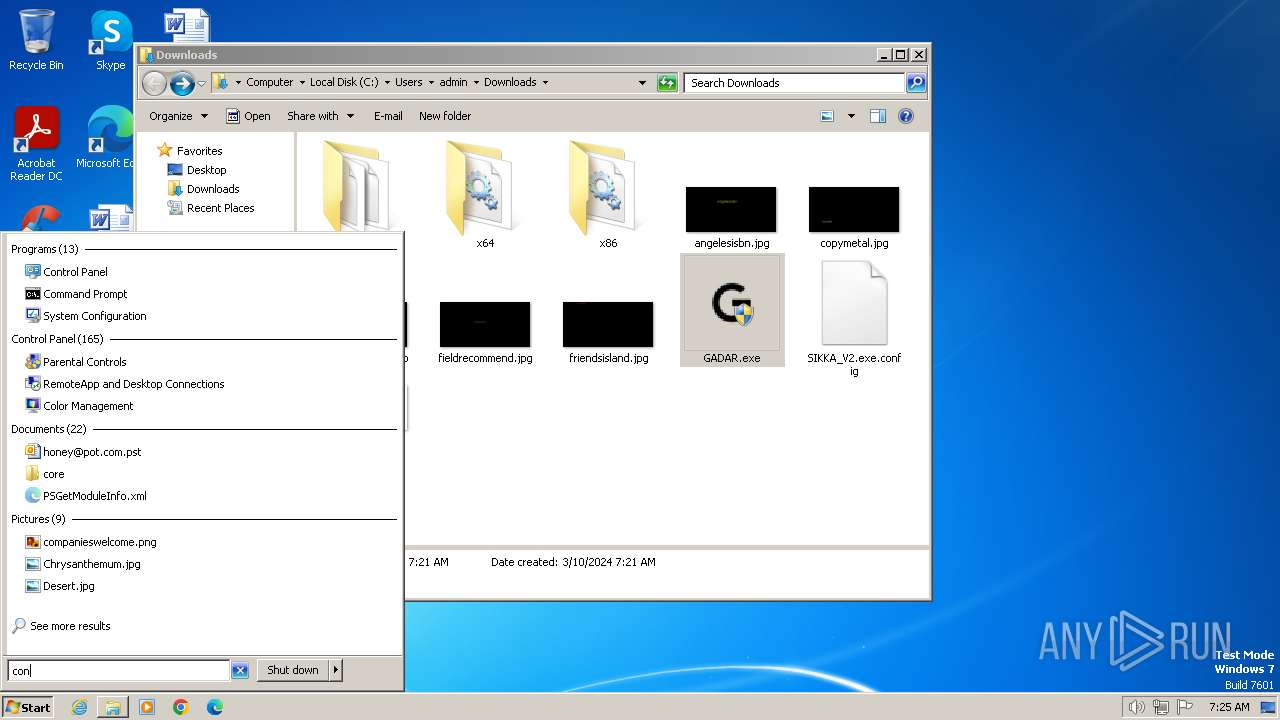Click See more results link

coord(61,626)
